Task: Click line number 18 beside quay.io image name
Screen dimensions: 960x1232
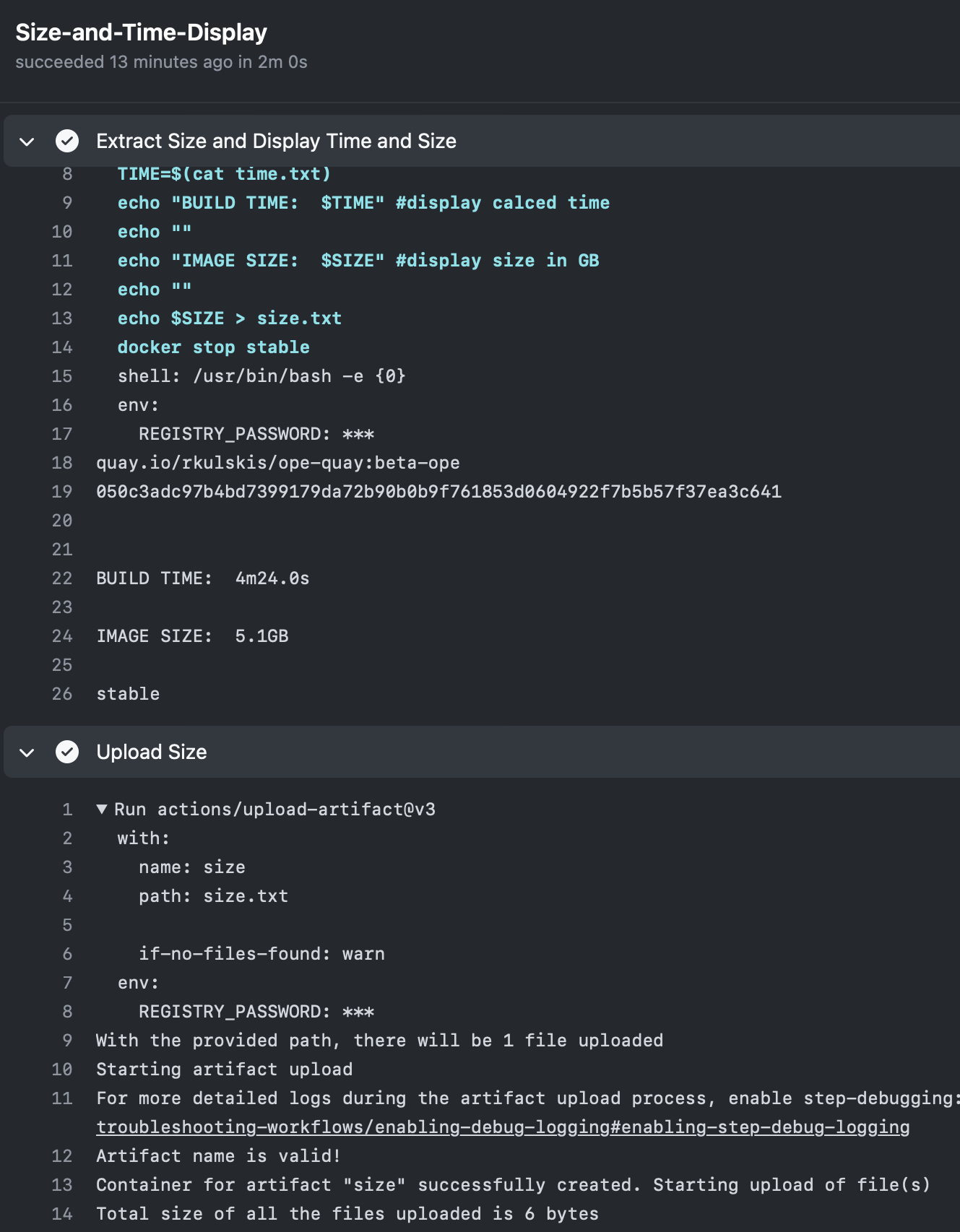Action: click(x=62, y=463)
